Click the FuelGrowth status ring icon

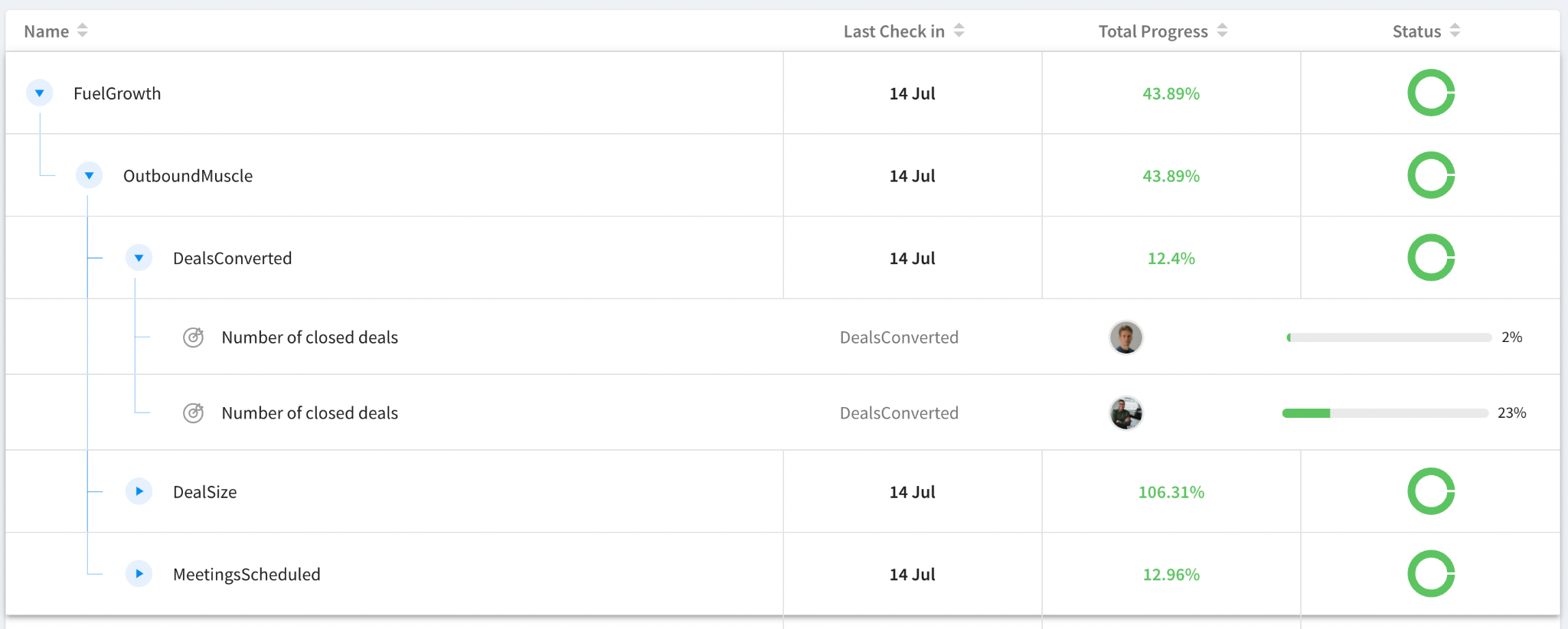tap(1431, 93)
